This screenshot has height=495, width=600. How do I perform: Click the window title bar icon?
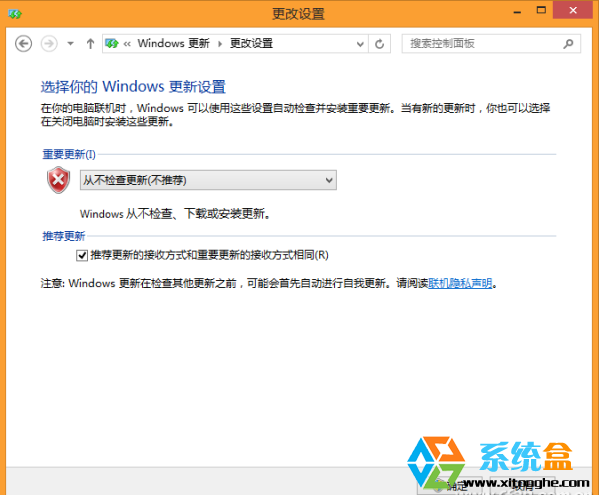tap(15, 14)
